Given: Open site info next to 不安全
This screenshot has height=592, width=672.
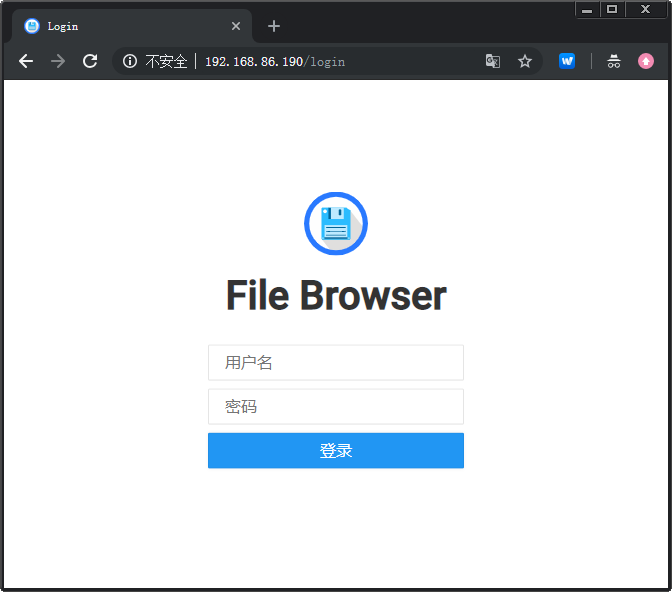Looking at the screenshot, I should tap(130, 61).
